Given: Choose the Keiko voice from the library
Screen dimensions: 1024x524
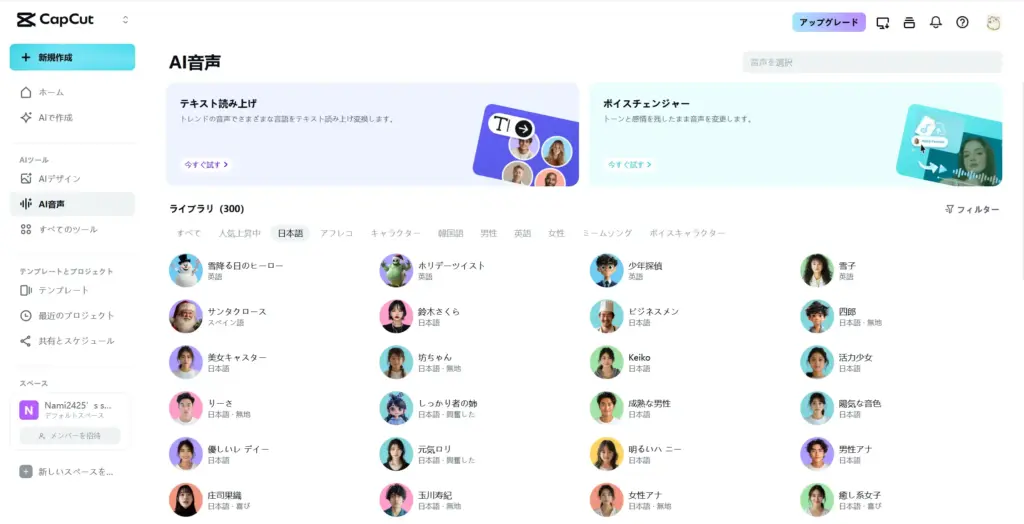Looking at the screenshot, I should pos(606,362).
